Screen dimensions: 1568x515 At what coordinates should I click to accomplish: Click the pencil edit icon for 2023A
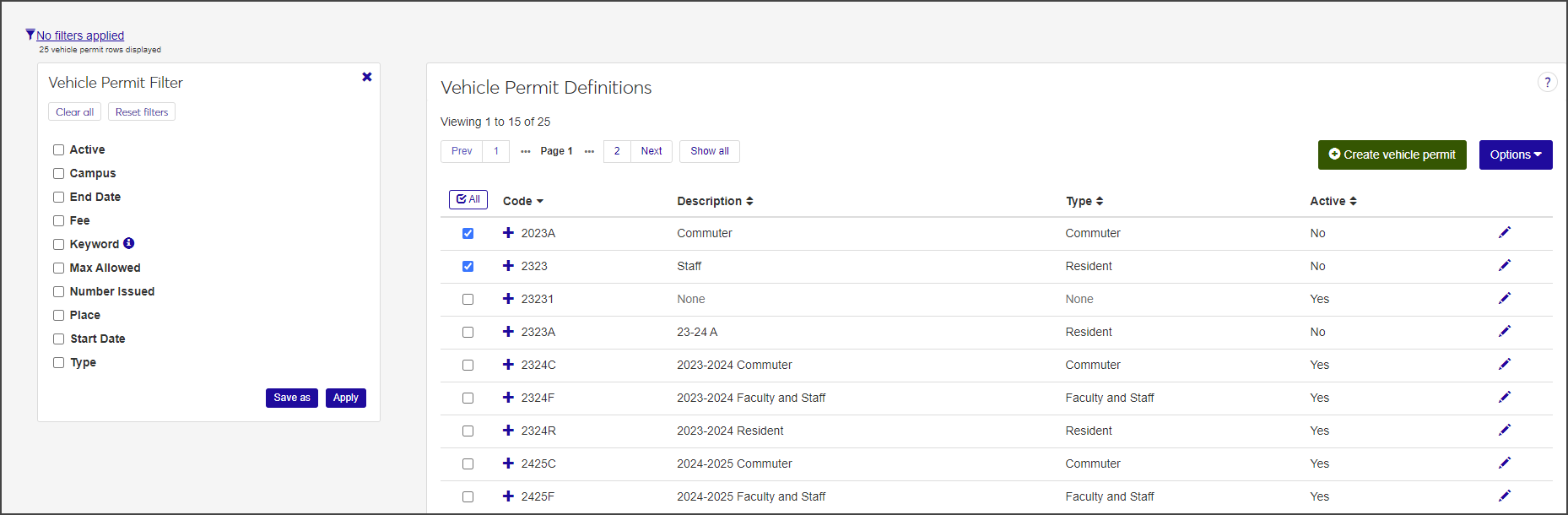point(1504,233)
